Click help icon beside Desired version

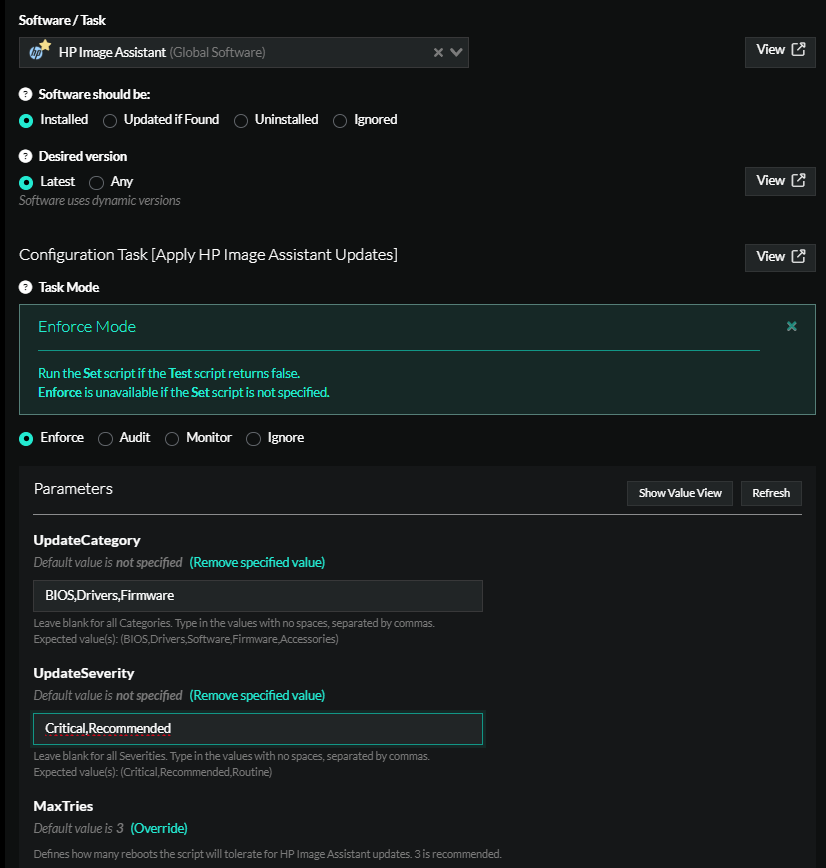coord(25,156)
